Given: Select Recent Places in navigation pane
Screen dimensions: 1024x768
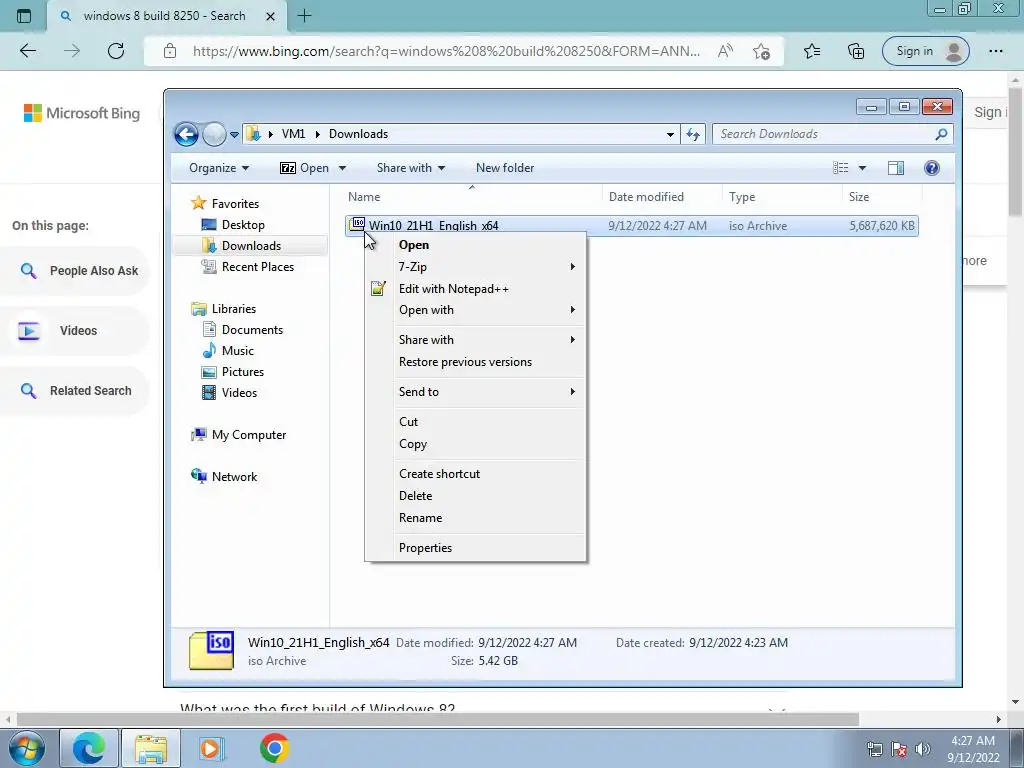Looking at the screenshot, I should tap(248, 266).
